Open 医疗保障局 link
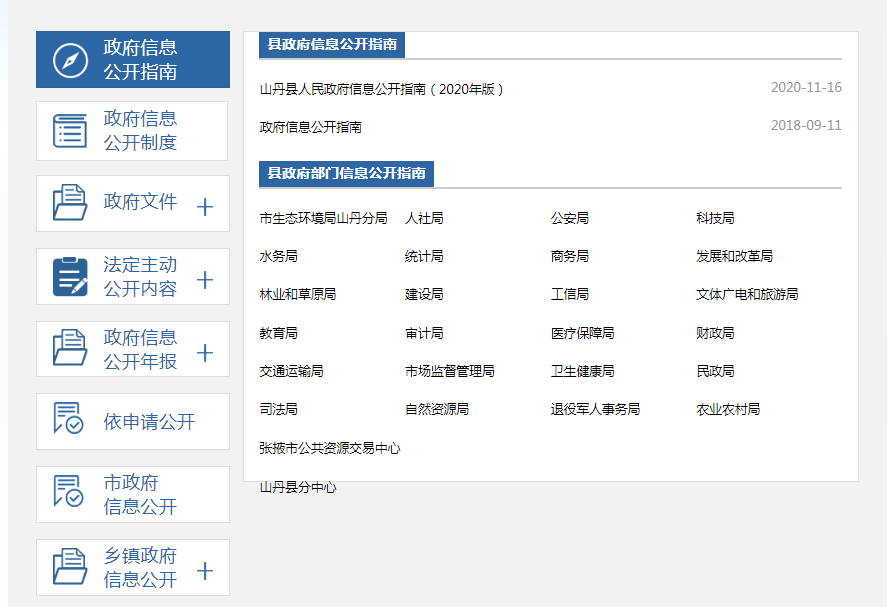 pyautogui.click(x=583, y=334)
